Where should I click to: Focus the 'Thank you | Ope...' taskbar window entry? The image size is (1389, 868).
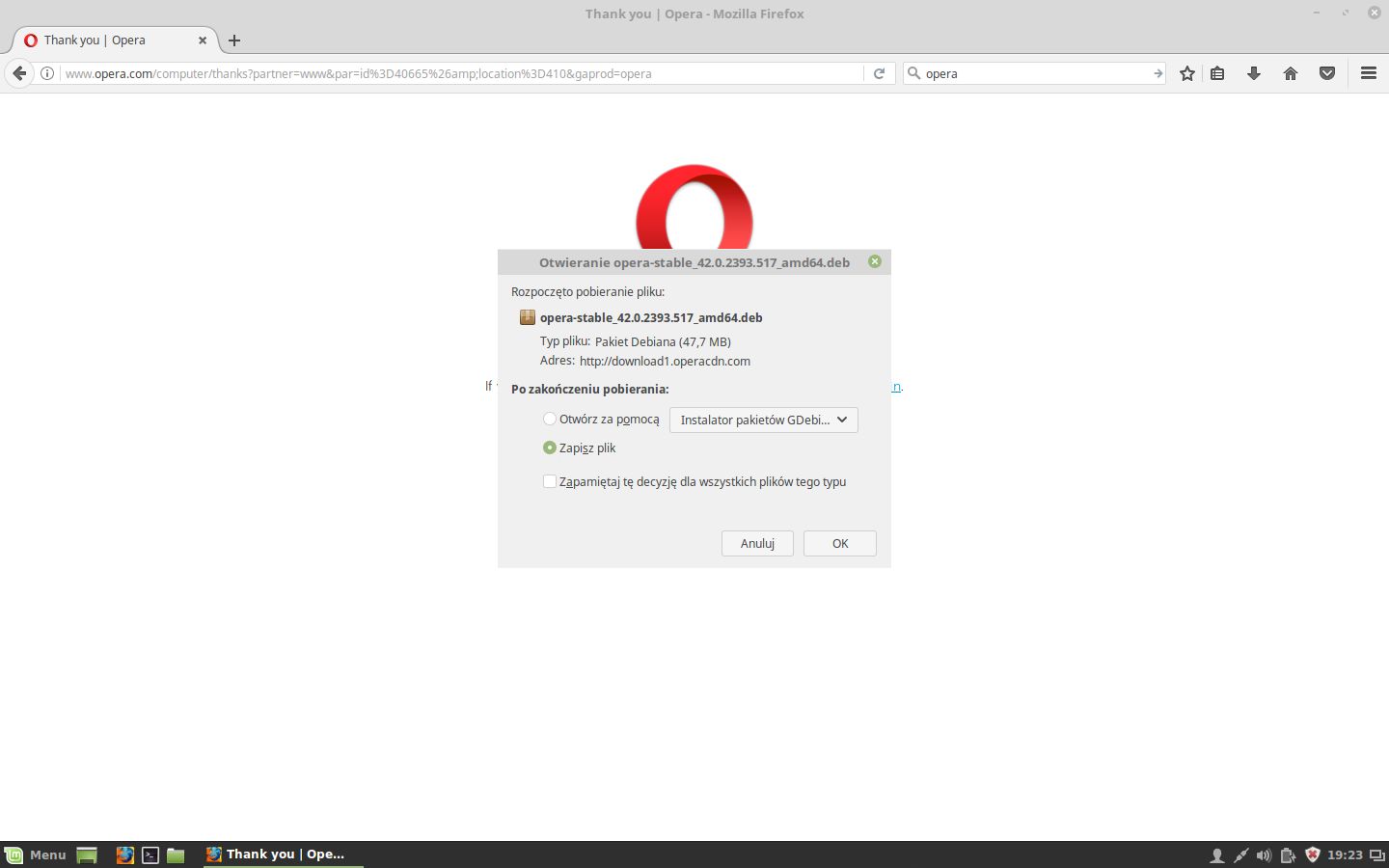284,854
